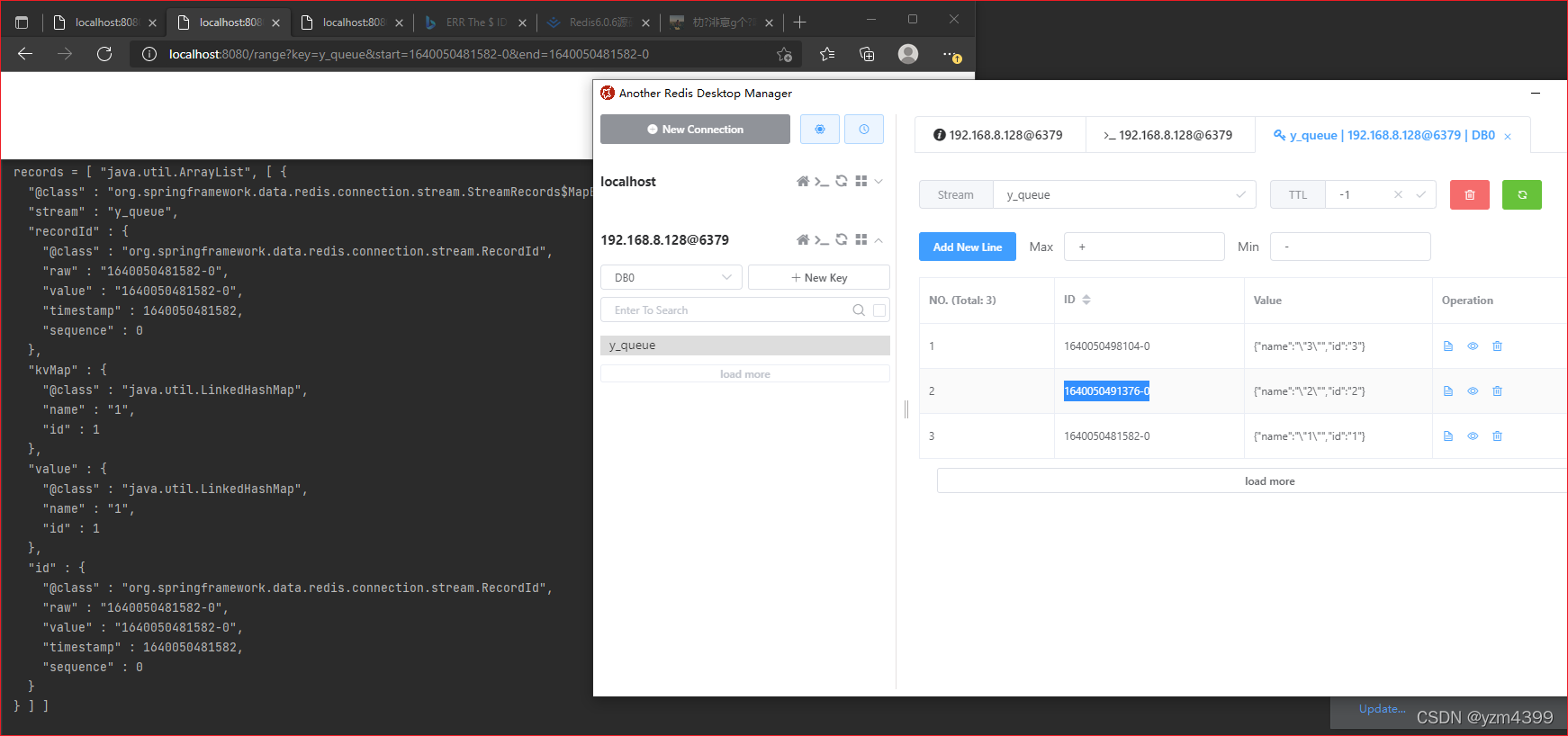Sort the stream table by ID column
This screenshot has width=1568, height=736.
[x=1086, y=300]
